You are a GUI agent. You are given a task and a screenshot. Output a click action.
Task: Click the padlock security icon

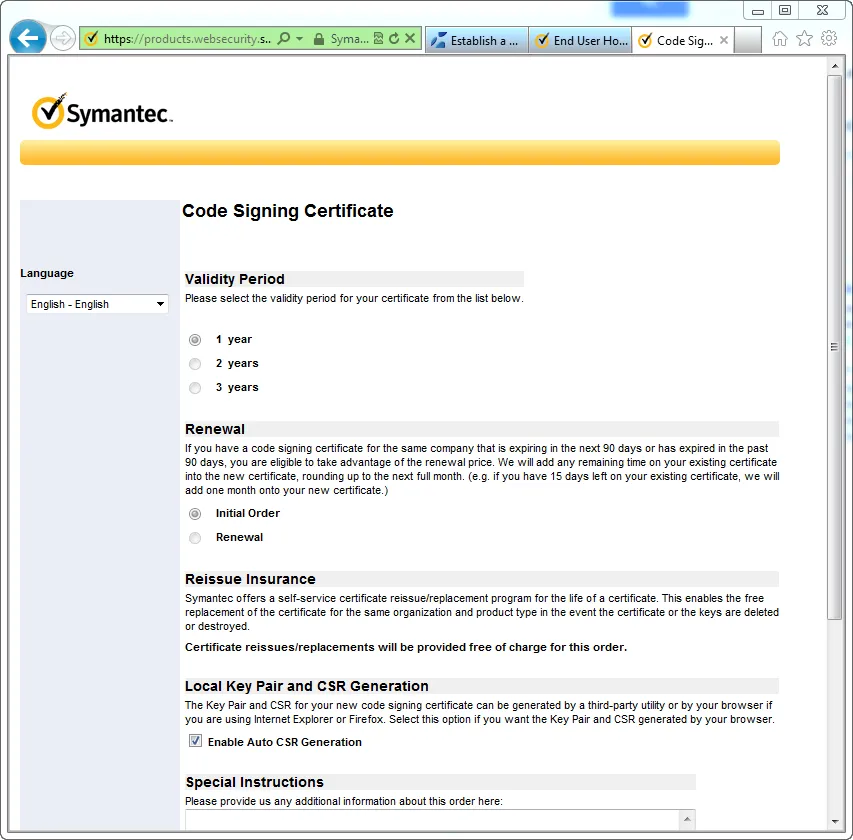click(319, 39)
